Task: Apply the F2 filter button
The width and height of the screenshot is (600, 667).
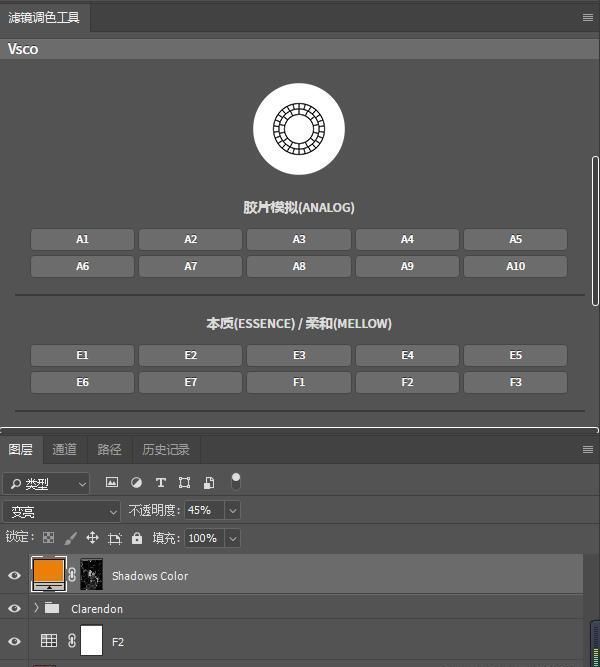Action: point(407,382)
